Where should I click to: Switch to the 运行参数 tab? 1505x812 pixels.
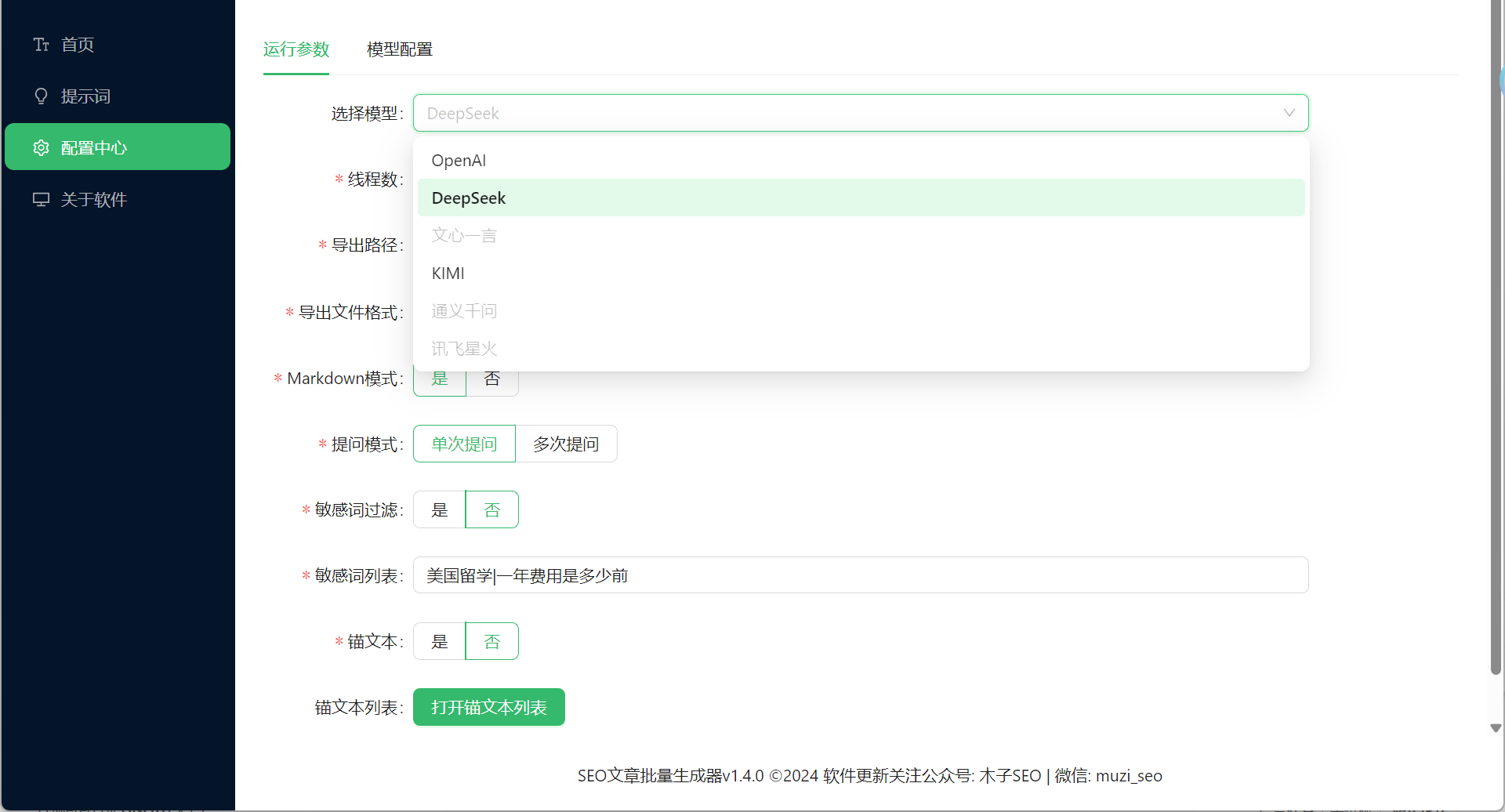pyautogui.click(x=296, y=49)
